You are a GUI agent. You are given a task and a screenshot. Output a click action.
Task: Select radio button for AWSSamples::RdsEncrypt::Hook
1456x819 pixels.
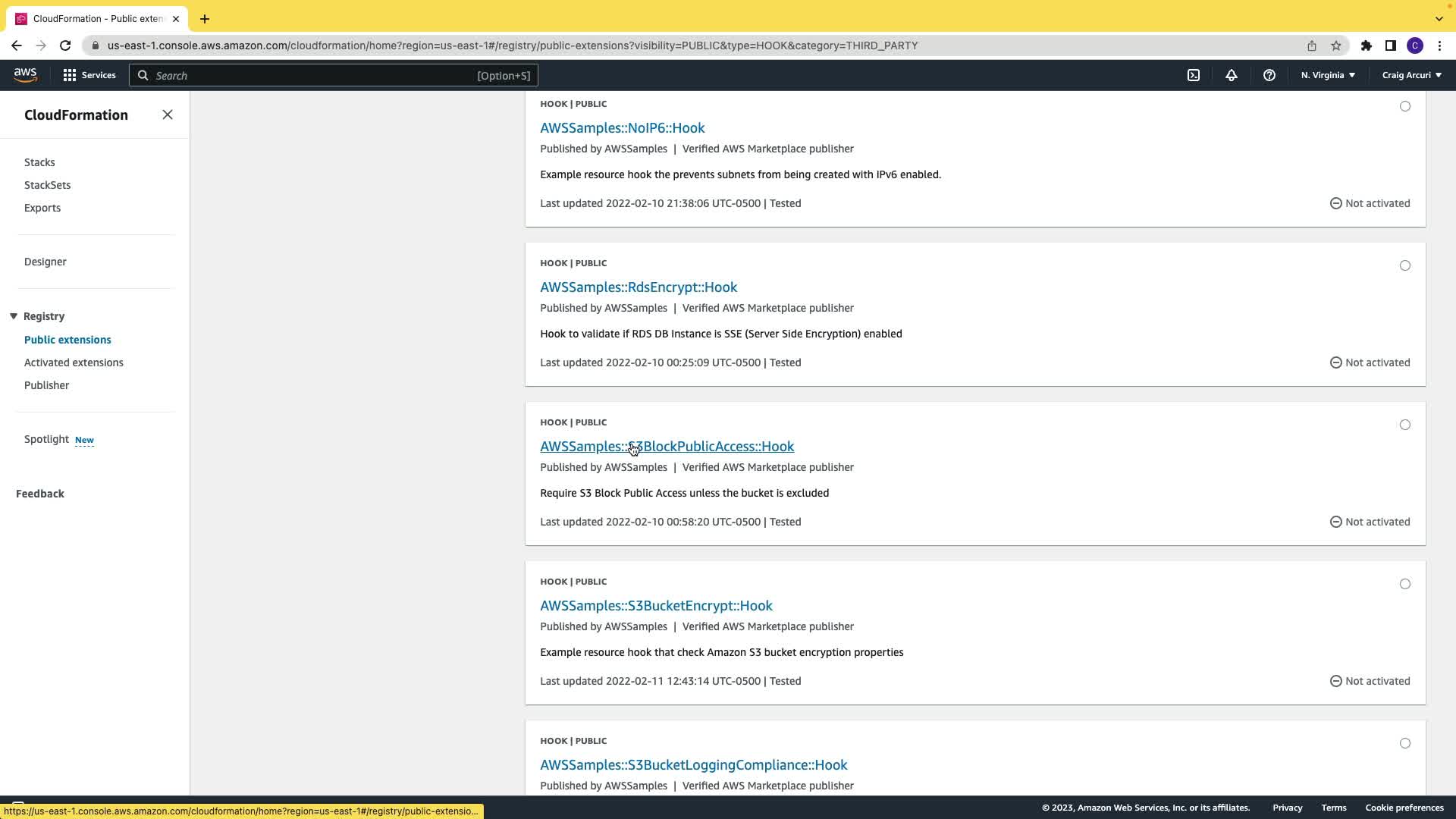(x=1405, y=265)
